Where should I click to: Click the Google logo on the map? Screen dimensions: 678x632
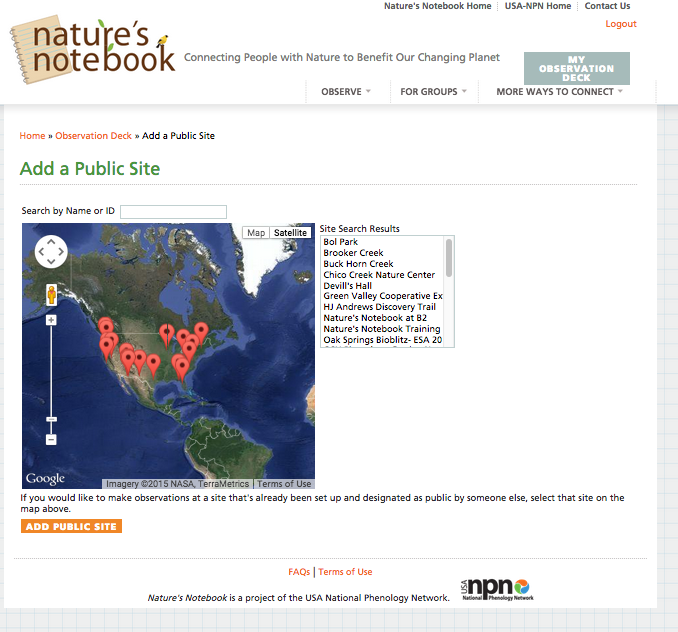pyautogui.click(x=45, y=478)
